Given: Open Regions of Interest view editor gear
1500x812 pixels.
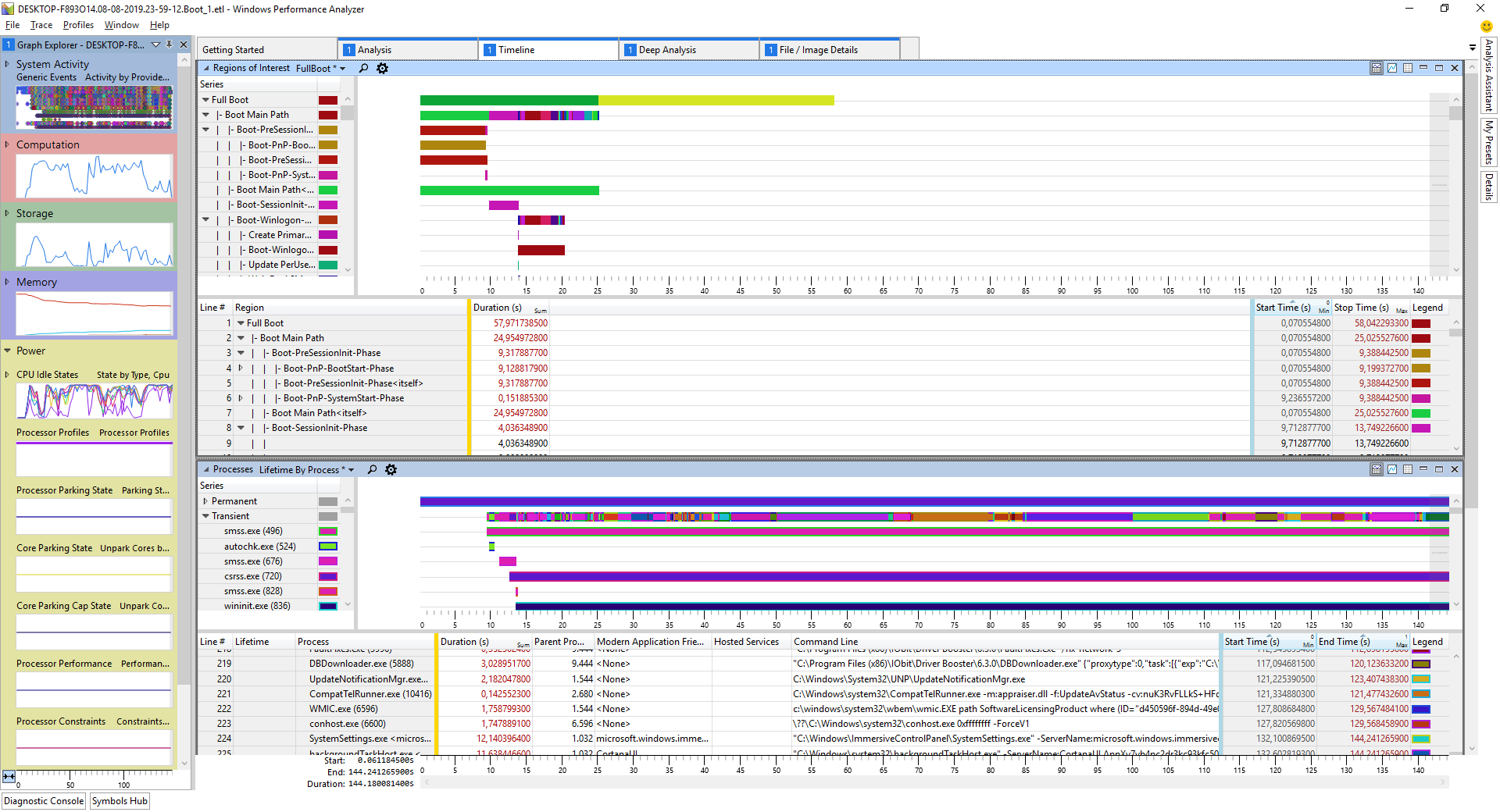Looking at the screenshot, I should tap(382, 68).
